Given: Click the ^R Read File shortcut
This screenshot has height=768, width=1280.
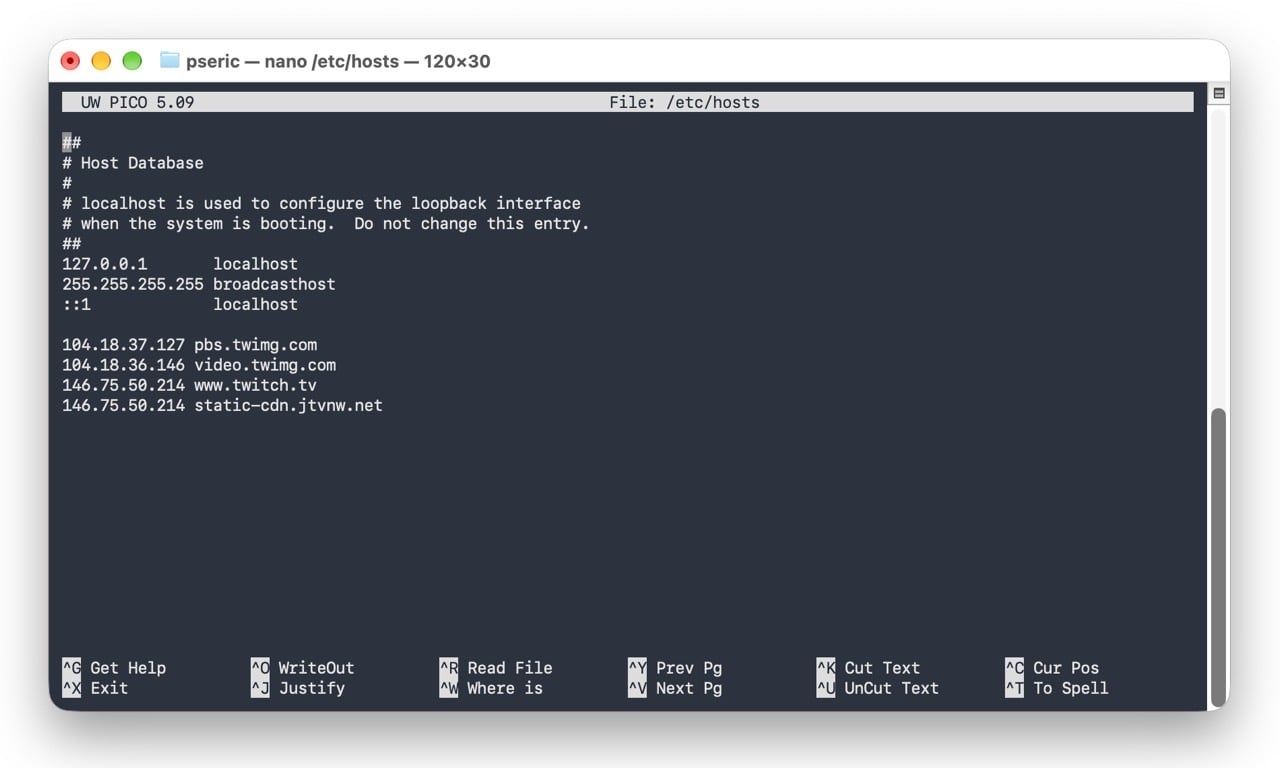Looking at the screenshot, I should click(496, 668).
